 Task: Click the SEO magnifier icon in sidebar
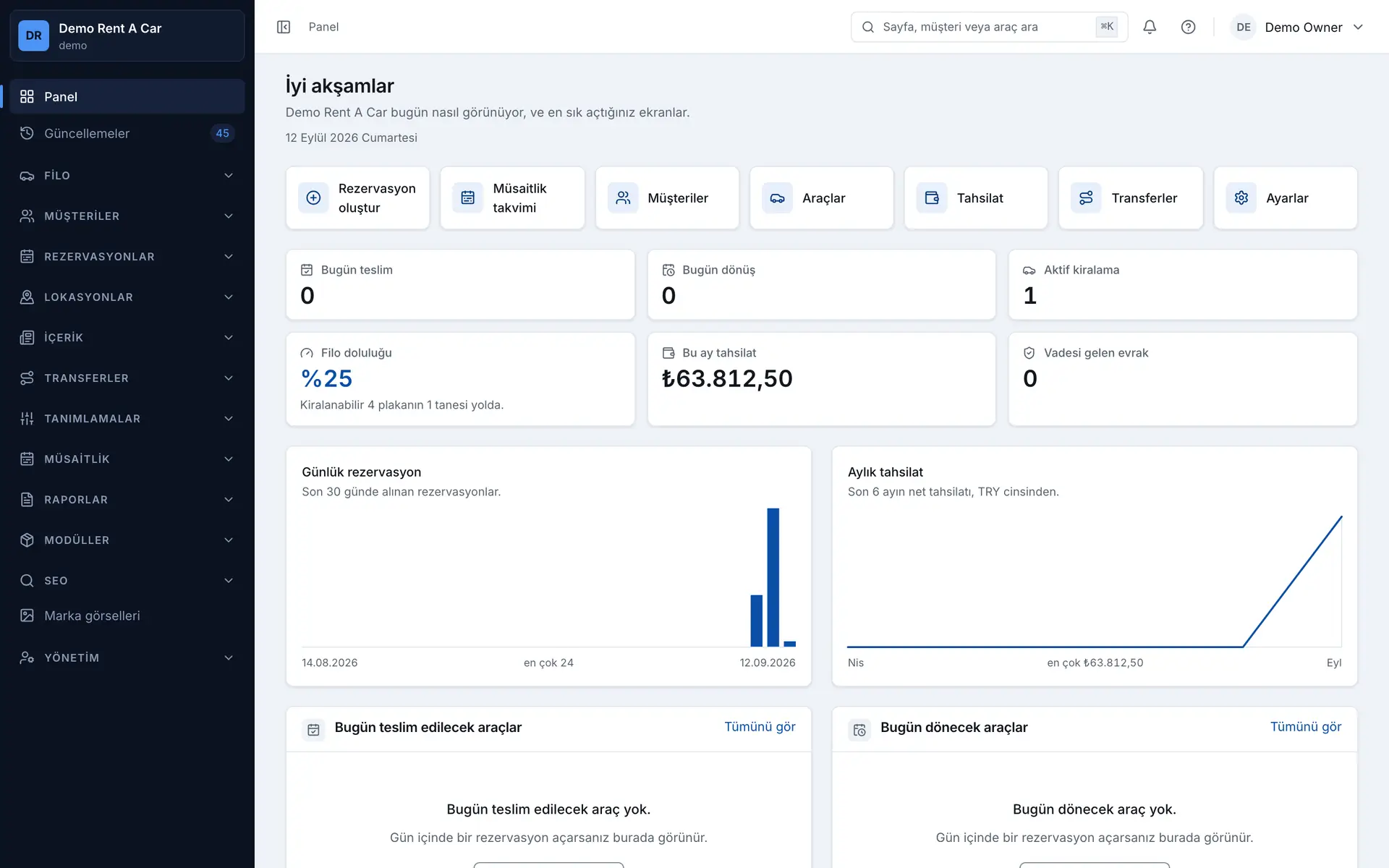coord(27,581)
